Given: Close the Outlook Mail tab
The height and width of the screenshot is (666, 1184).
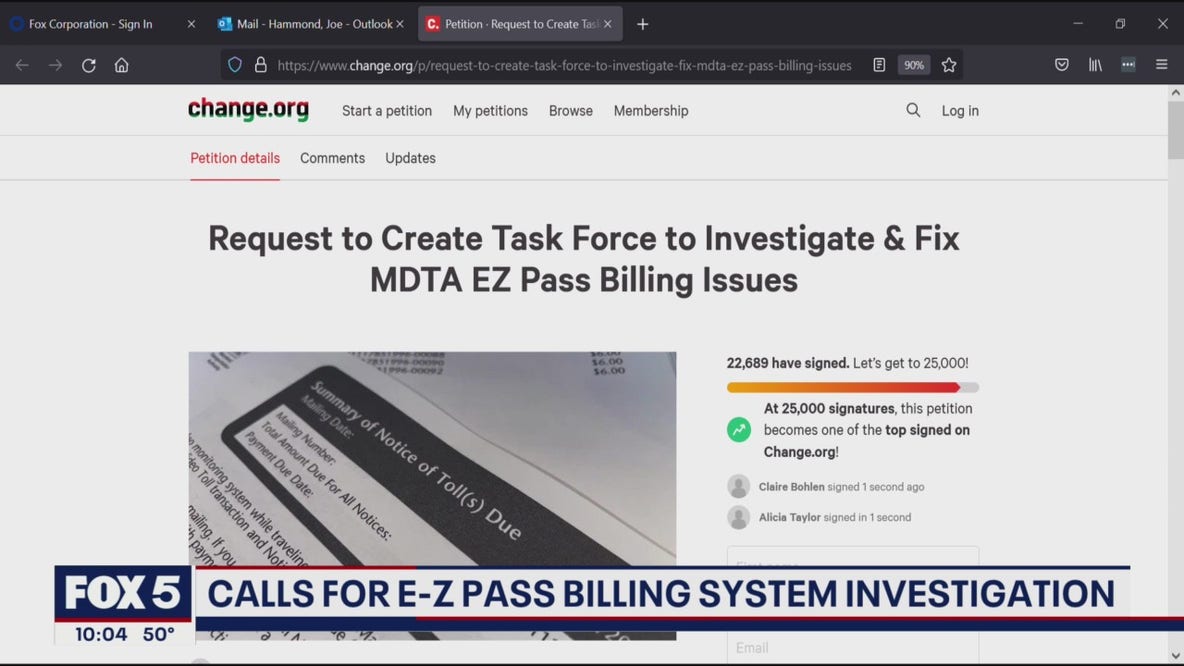Looking at the screenshot, I should (x=400, y=24).
